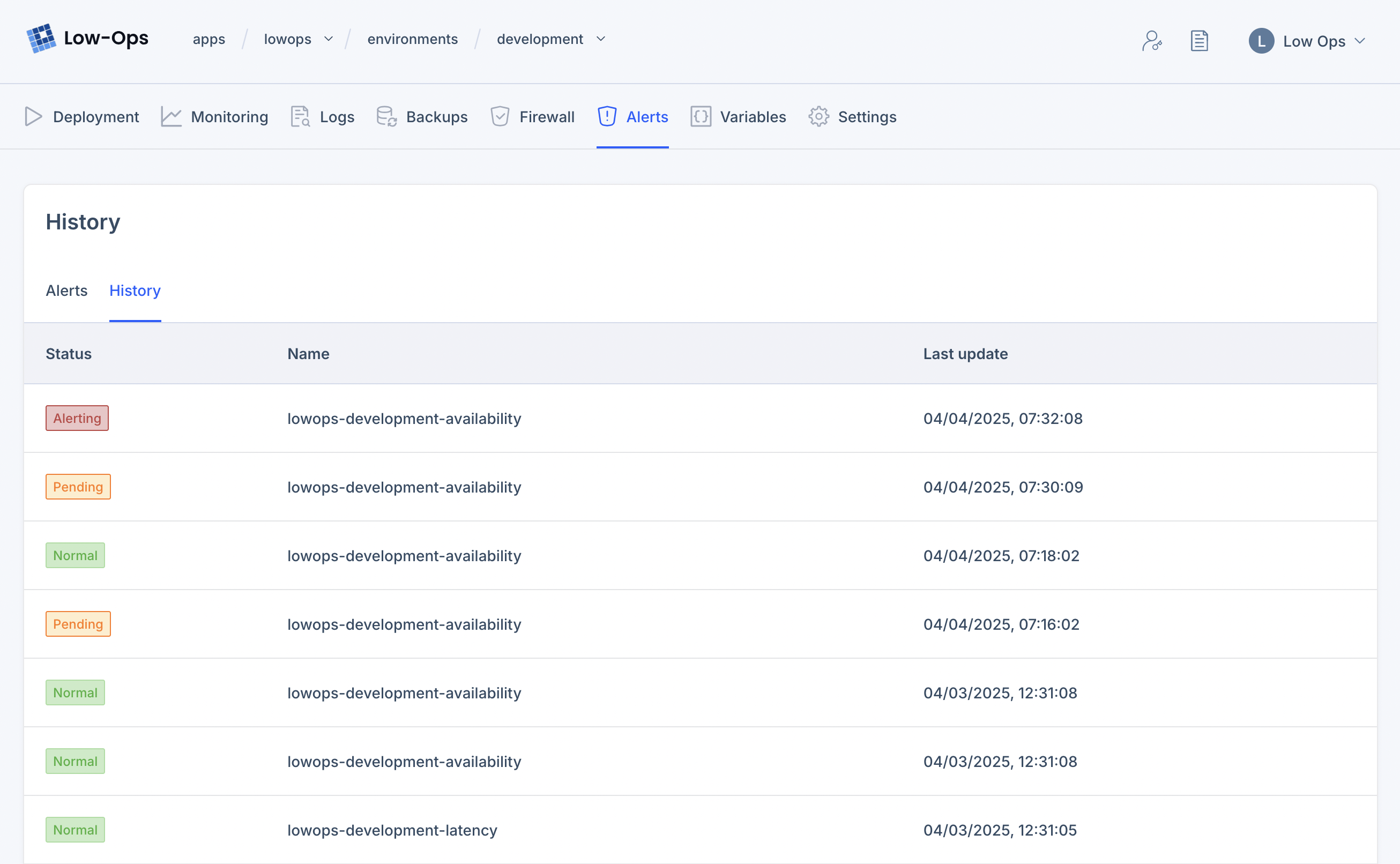
Task: Click the Last update column header
Action: click(x=965, y=354)
